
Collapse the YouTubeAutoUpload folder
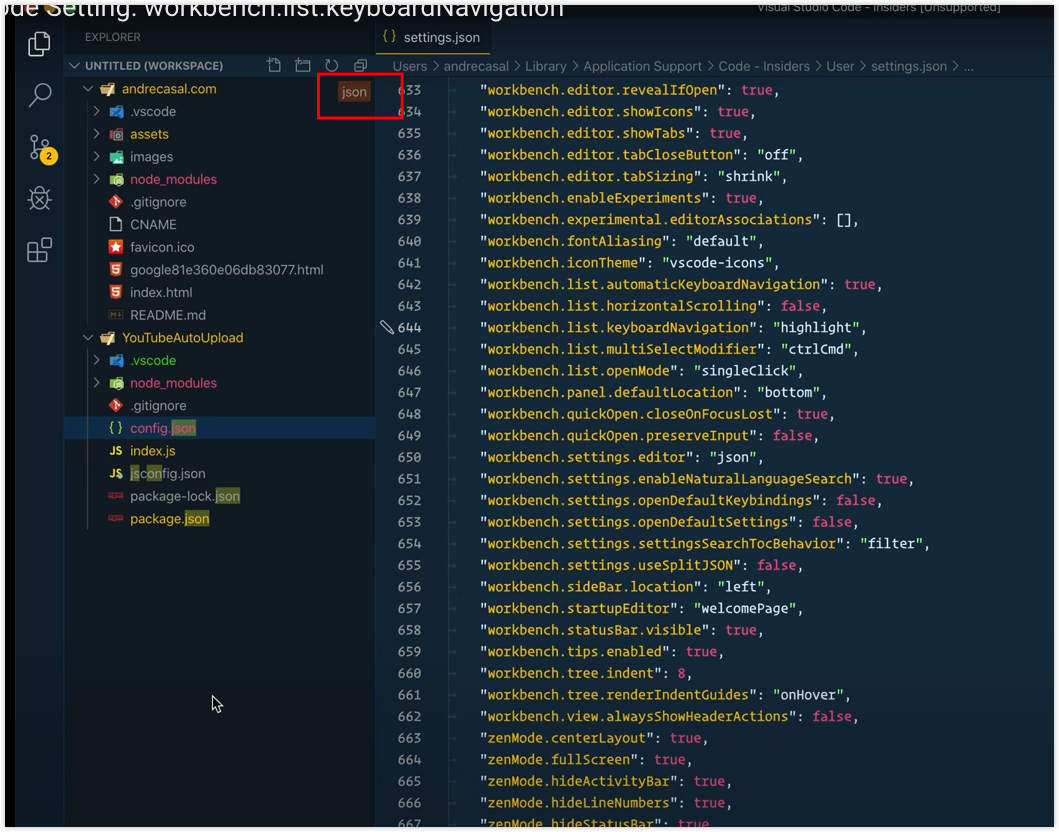[x=88, y=338]
